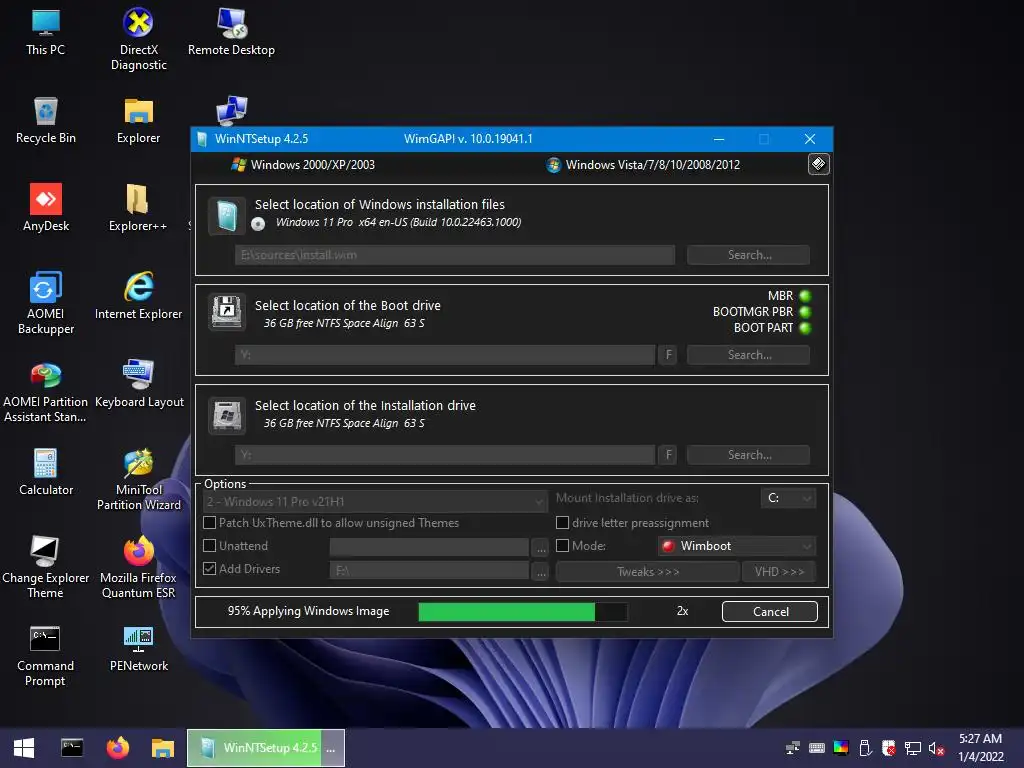Viewport: 1024px width, 768px height.
Task: Open MiniTool Partition Wizard shortcut
Action: (x=138, y=480)
